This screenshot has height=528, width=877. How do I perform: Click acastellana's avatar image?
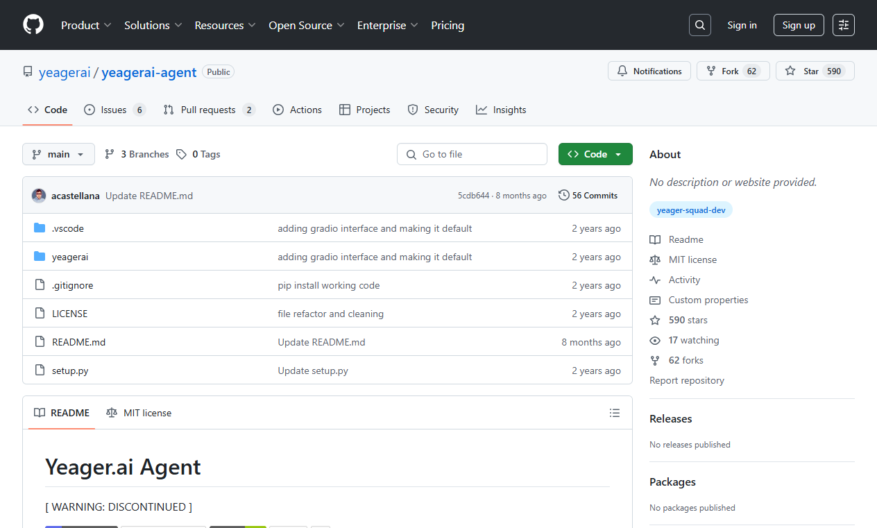point(39,195)
